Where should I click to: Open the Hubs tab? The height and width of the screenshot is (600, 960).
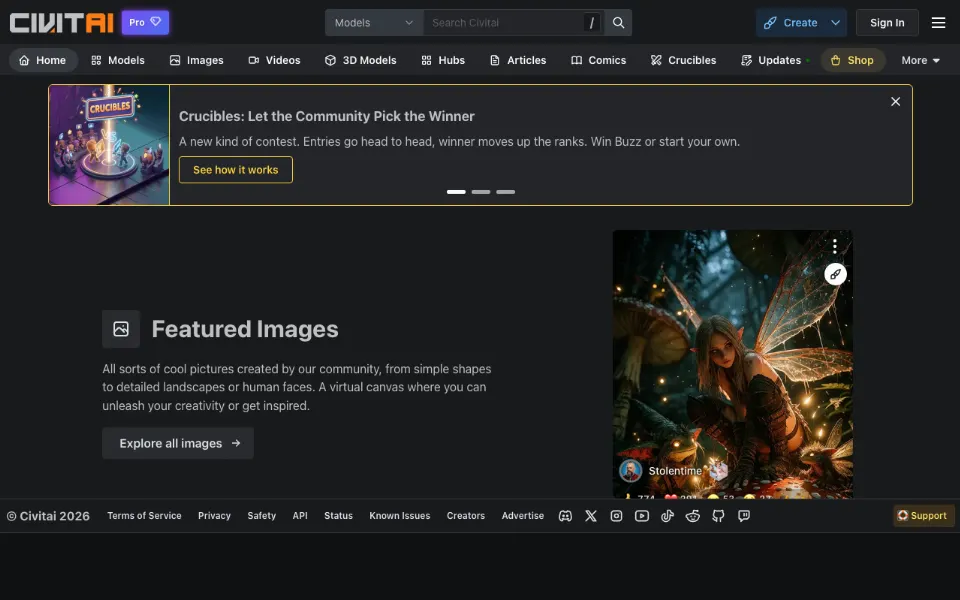point(443,60)
